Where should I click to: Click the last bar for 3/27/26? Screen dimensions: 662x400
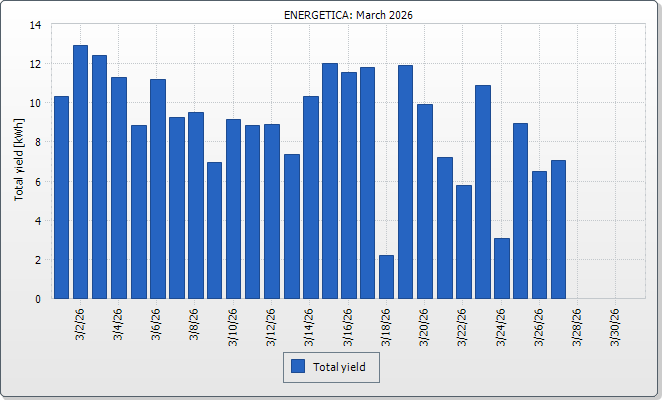pos(558,229)
